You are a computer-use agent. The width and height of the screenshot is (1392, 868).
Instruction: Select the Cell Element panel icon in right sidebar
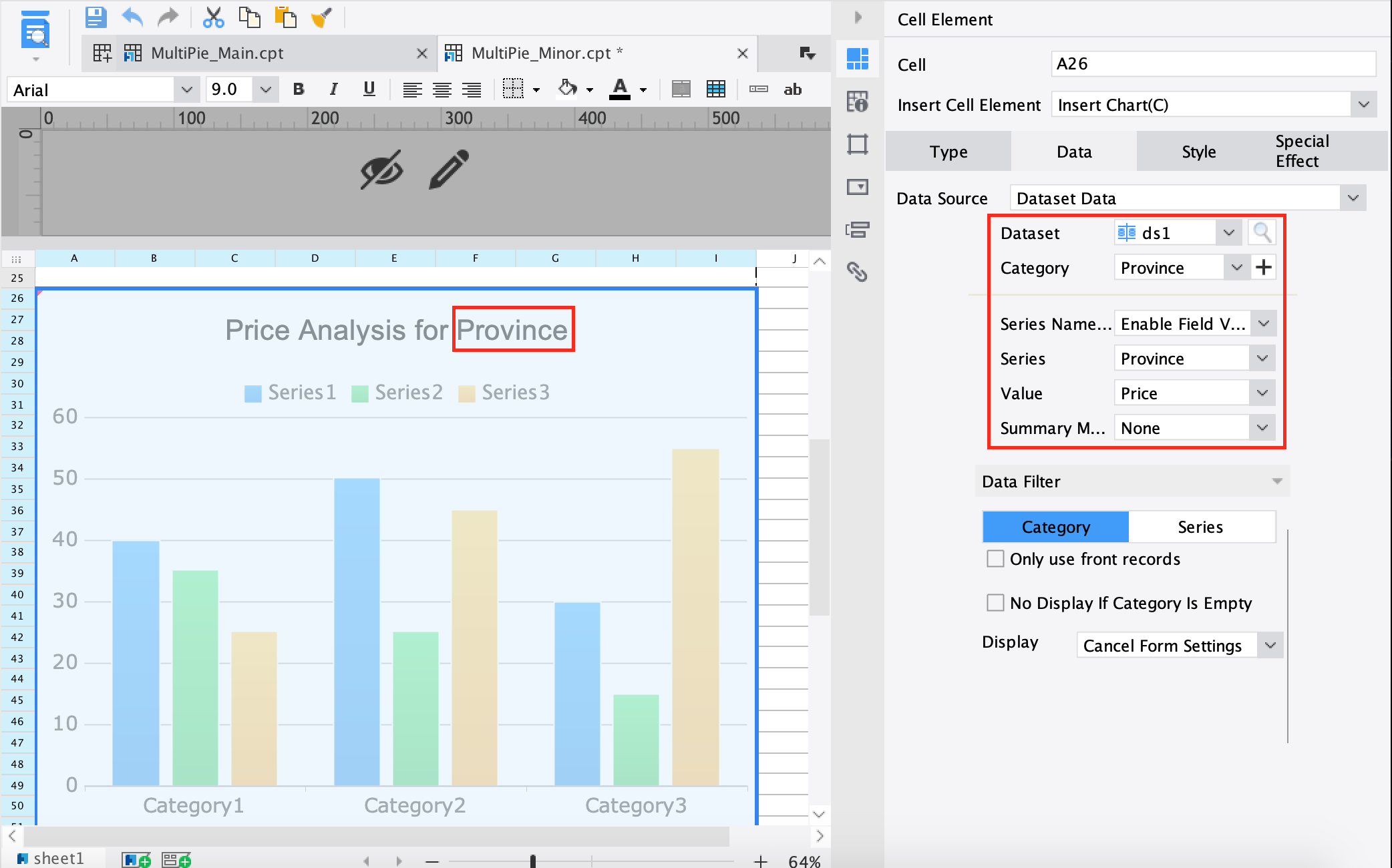pyautogui.click(x=857, y=59)
